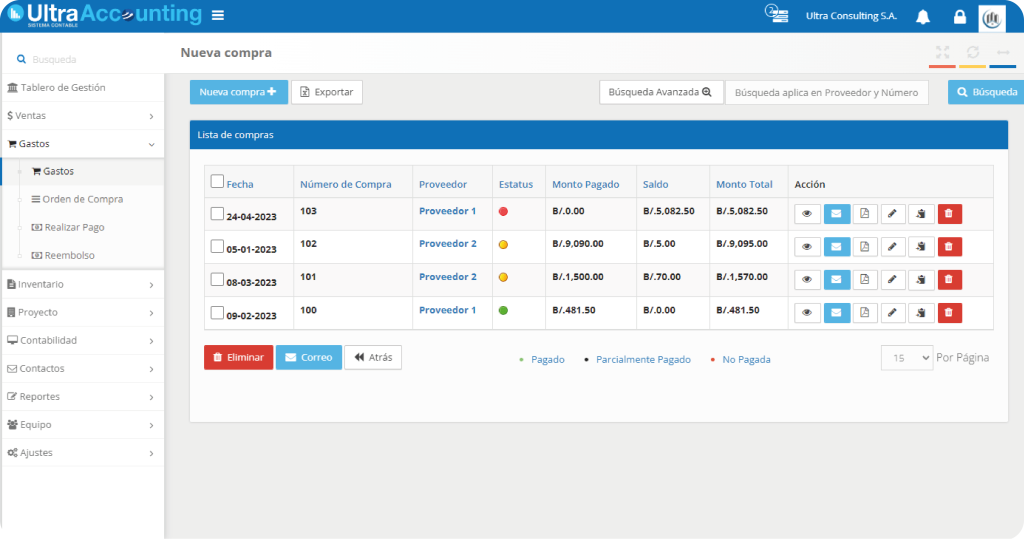
Task: Open the notifications bell
Action: (x=923, y=17)
